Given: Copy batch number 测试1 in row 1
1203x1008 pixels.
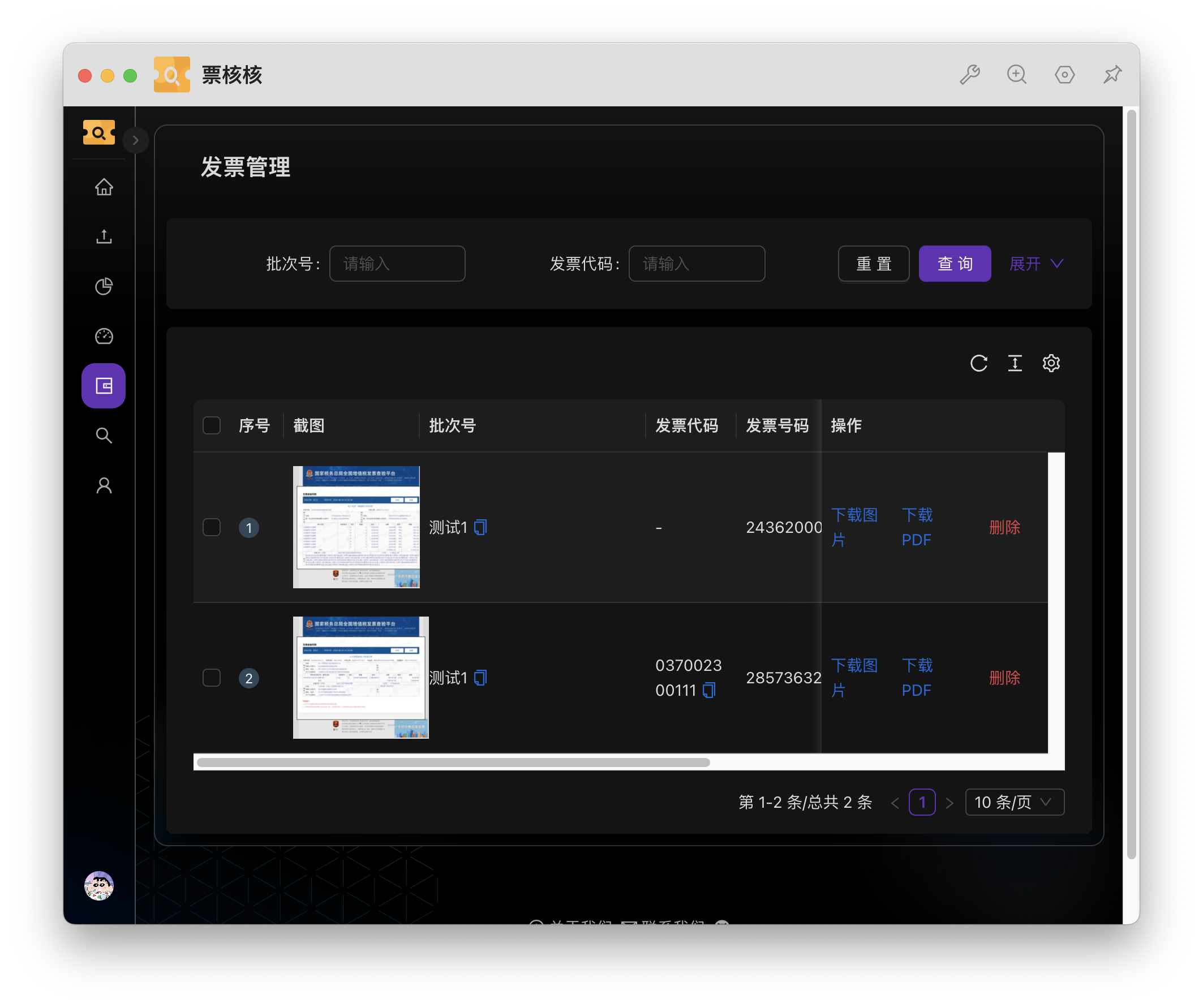Looking at the screenshot, I should coord(480,527).
